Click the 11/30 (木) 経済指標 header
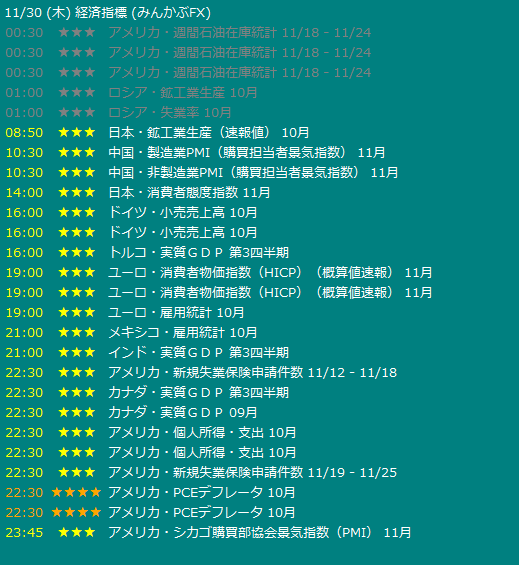 tap(108, 13)
